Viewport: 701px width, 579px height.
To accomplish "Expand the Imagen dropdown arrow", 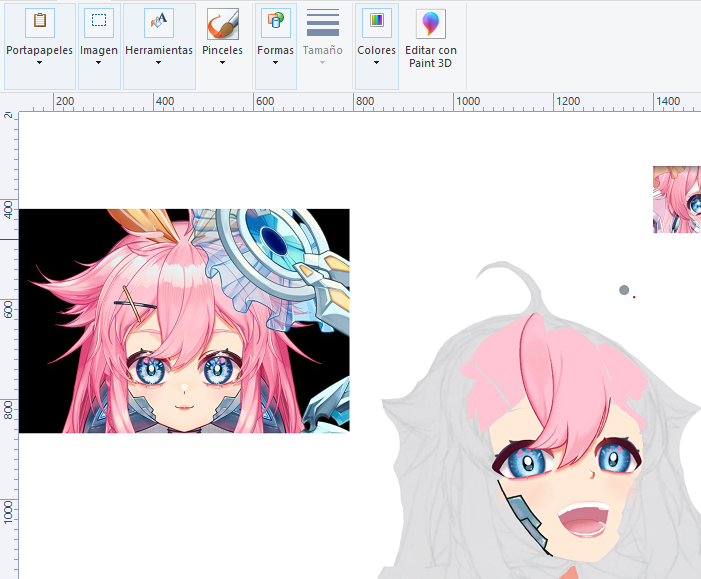I will 98,63.
